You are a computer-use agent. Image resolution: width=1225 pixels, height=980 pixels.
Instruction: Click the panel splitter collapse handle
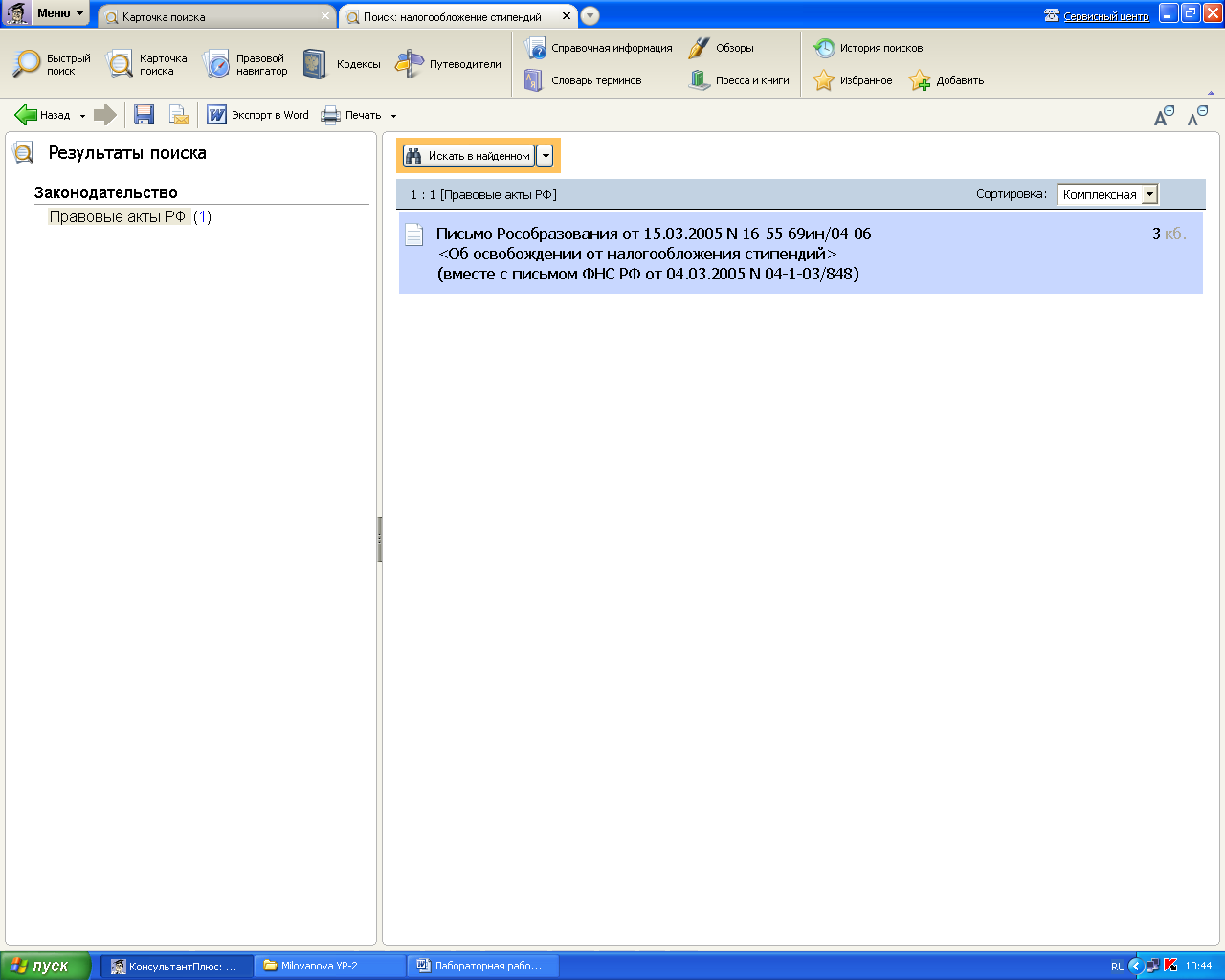(380, 539)
